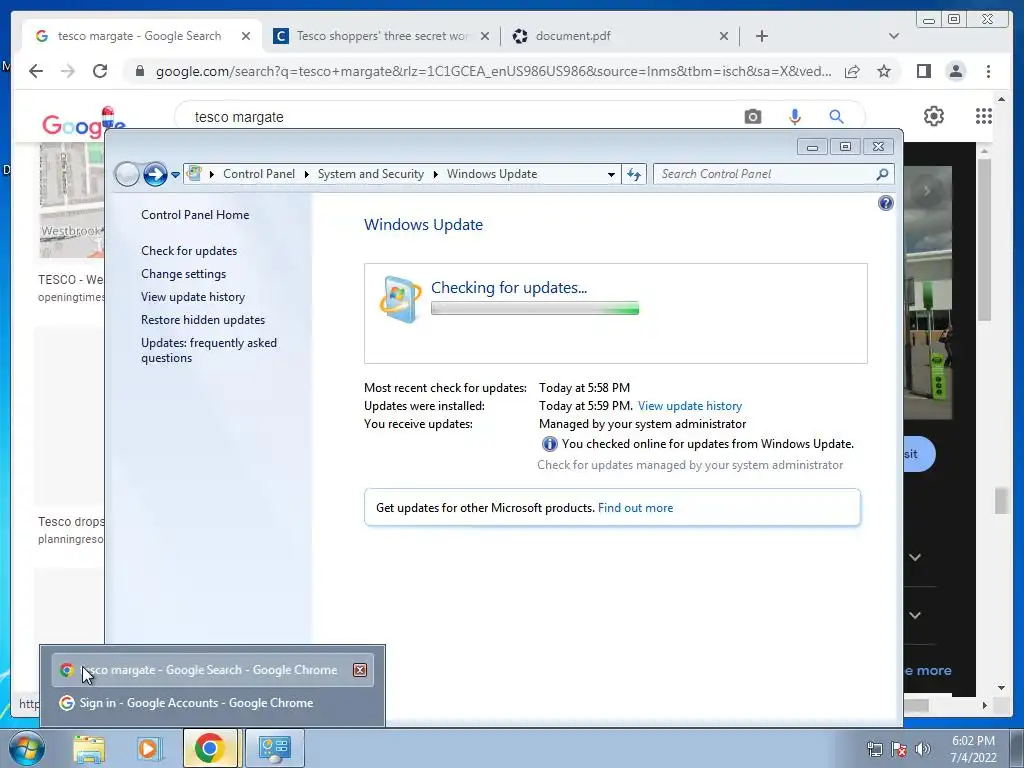Click Control Panel refresh button
The height and width of the screenshot is (768, 1024).
pos(633,174)
